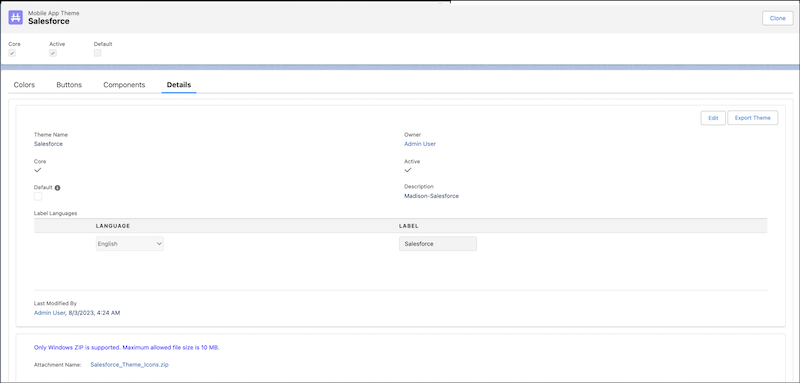Viewport: 800px width, 383px height.
Task: Click the Only Windows ZIP supported notice
Action: pos(127,347)
